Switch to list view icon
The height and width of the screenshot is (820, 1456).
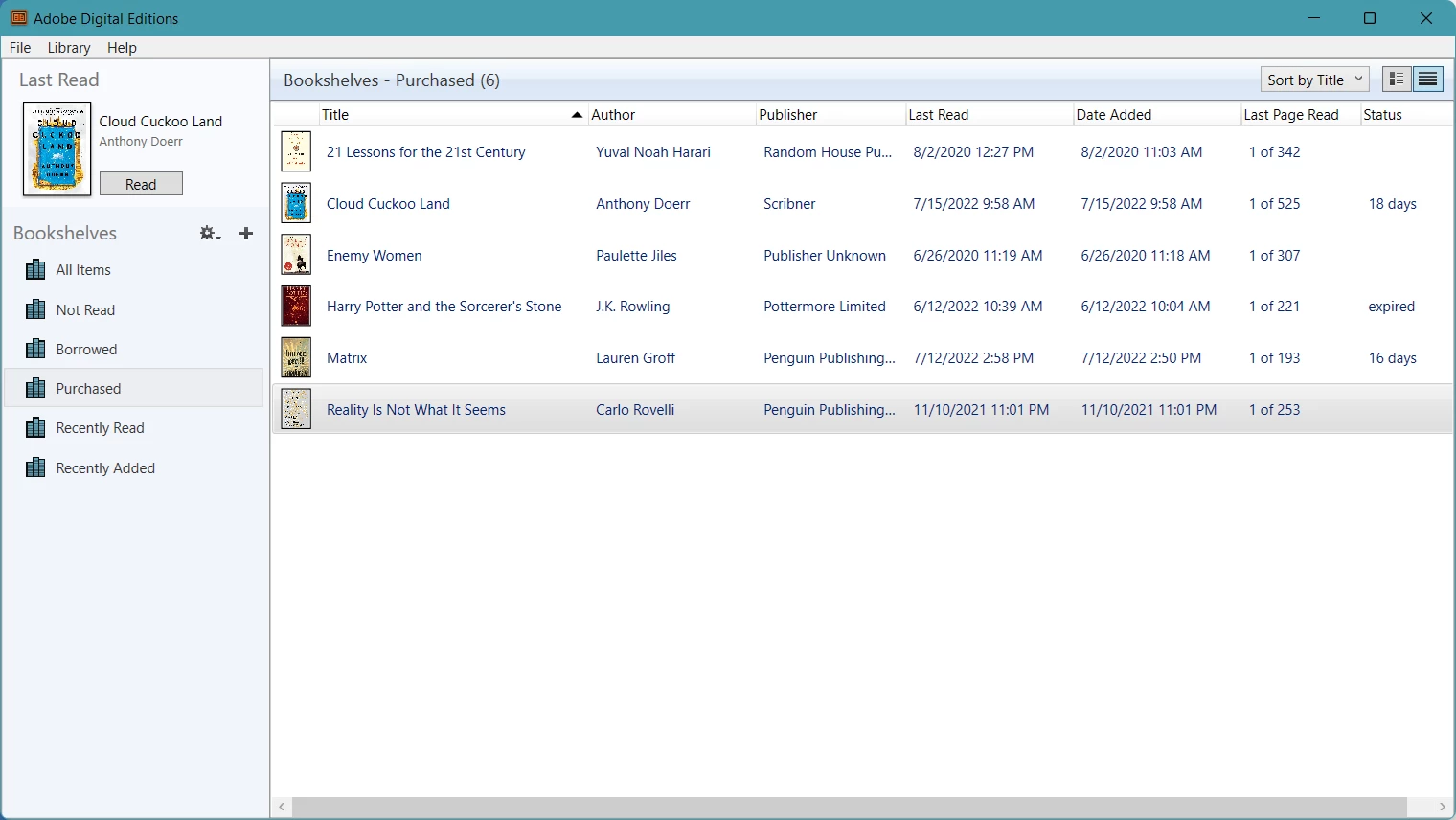coord(1428,80)
